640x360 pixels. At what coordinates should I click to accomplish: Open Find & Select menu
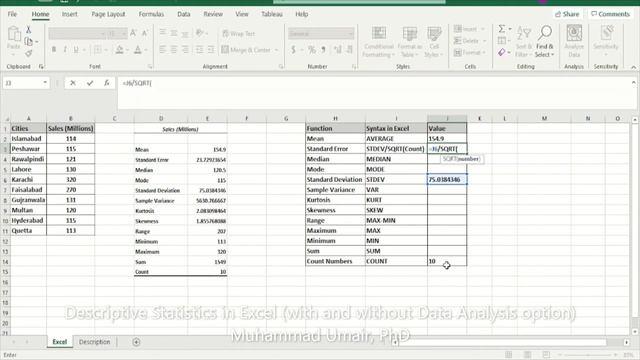point(544,42)
